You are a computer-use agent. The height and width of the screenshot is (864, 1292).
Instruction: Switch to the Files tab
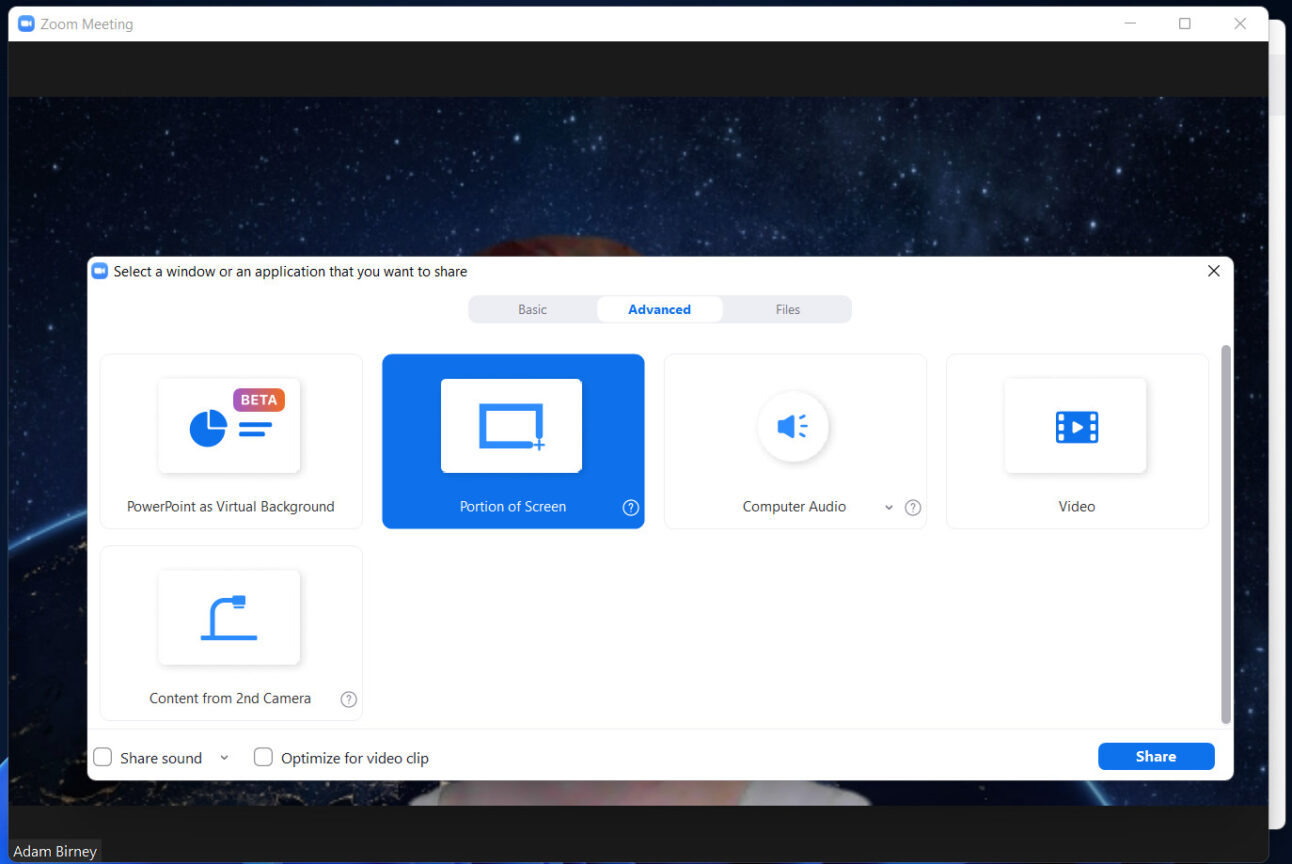(787, 309)
